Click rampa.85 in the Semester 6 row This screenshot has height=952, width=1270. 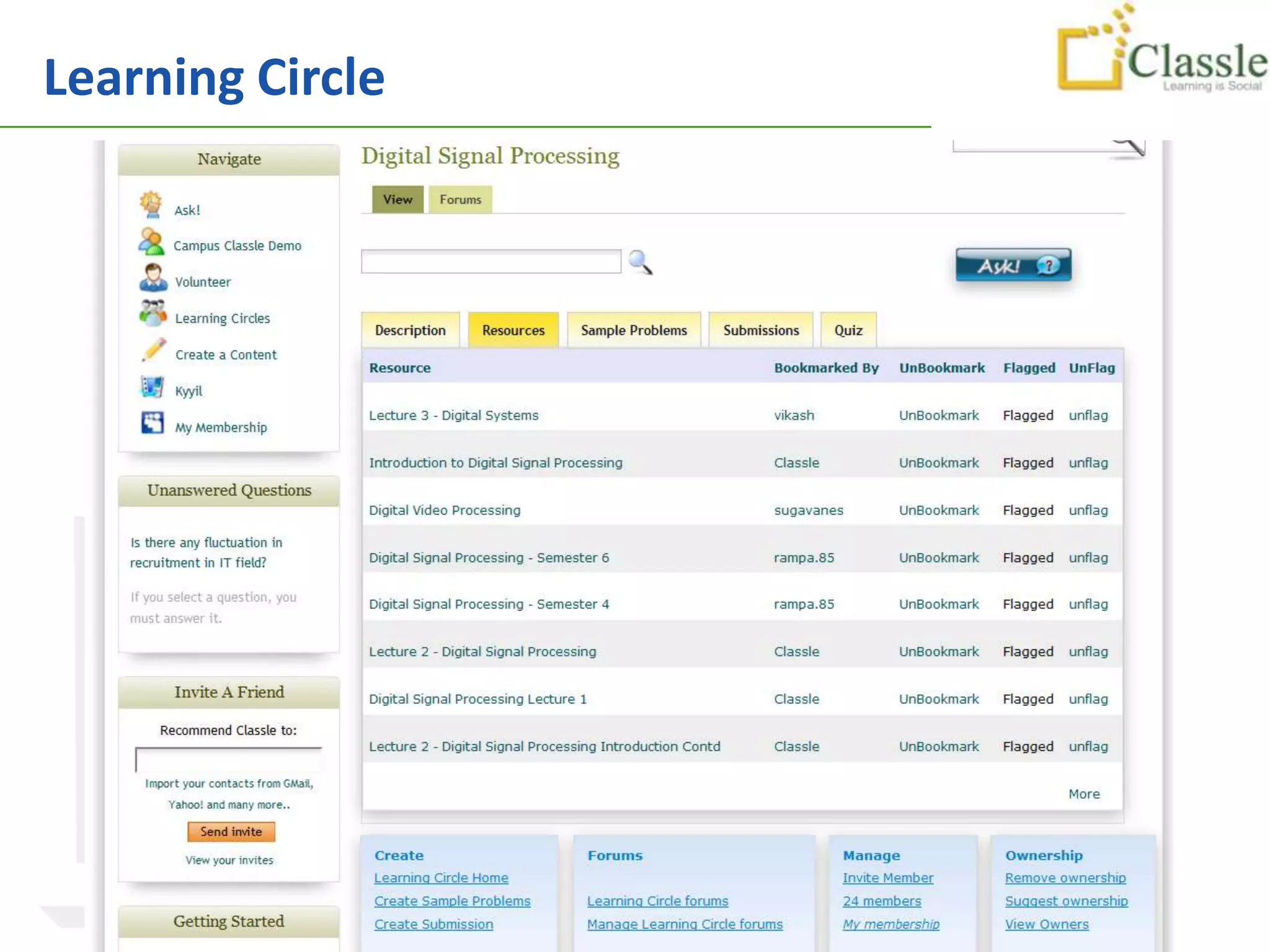804,558
